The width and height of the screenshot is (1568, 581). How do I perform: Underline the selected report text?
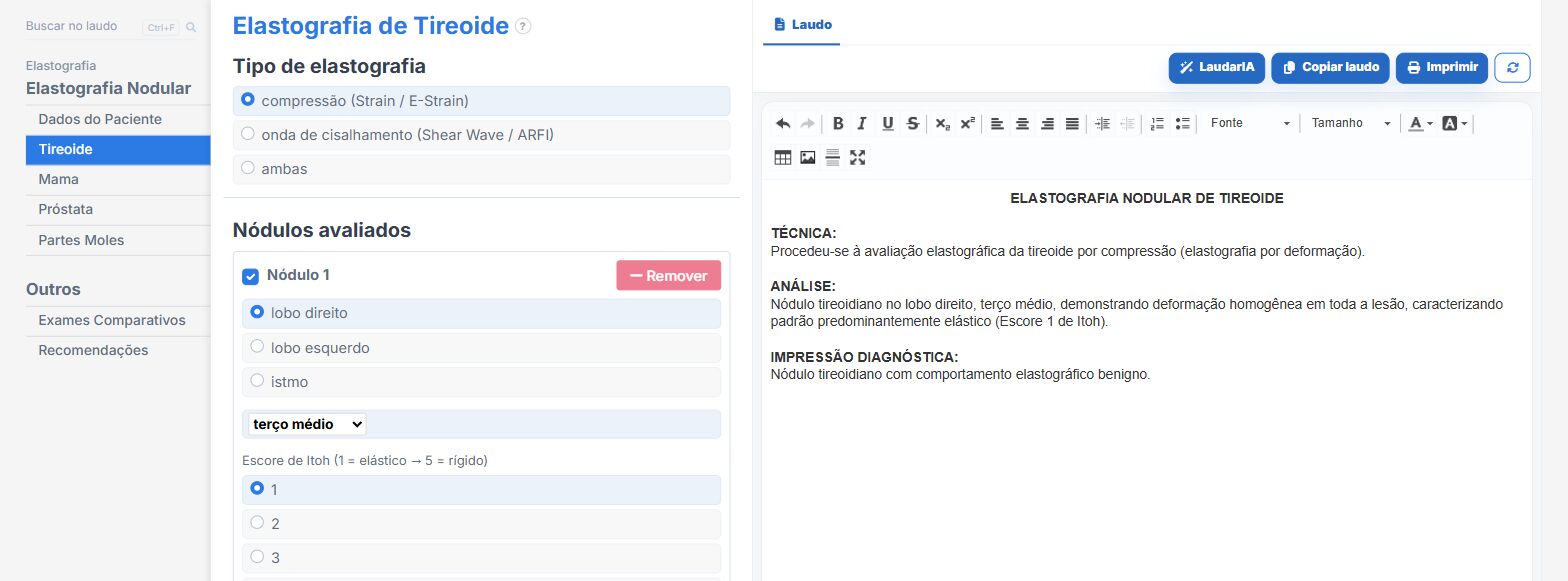point(887,123)
